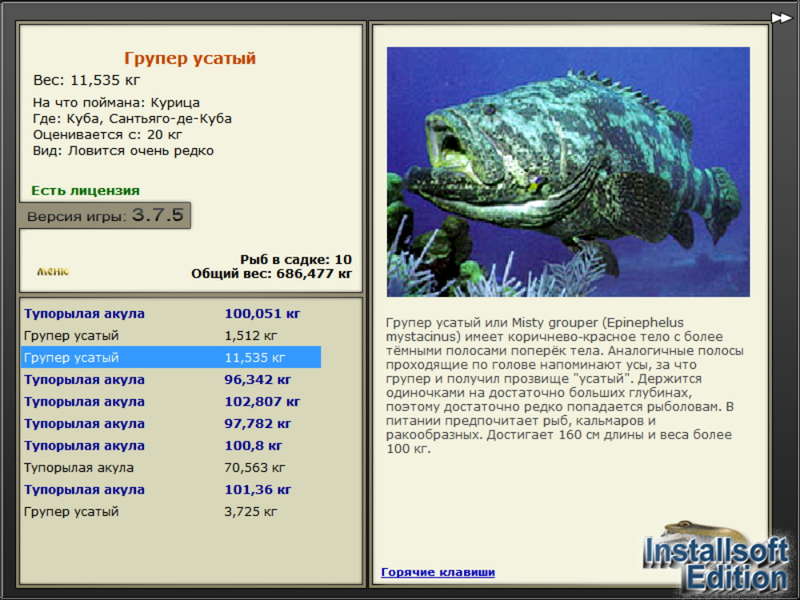Click the Вид: Ловится очень редко line

123,151
